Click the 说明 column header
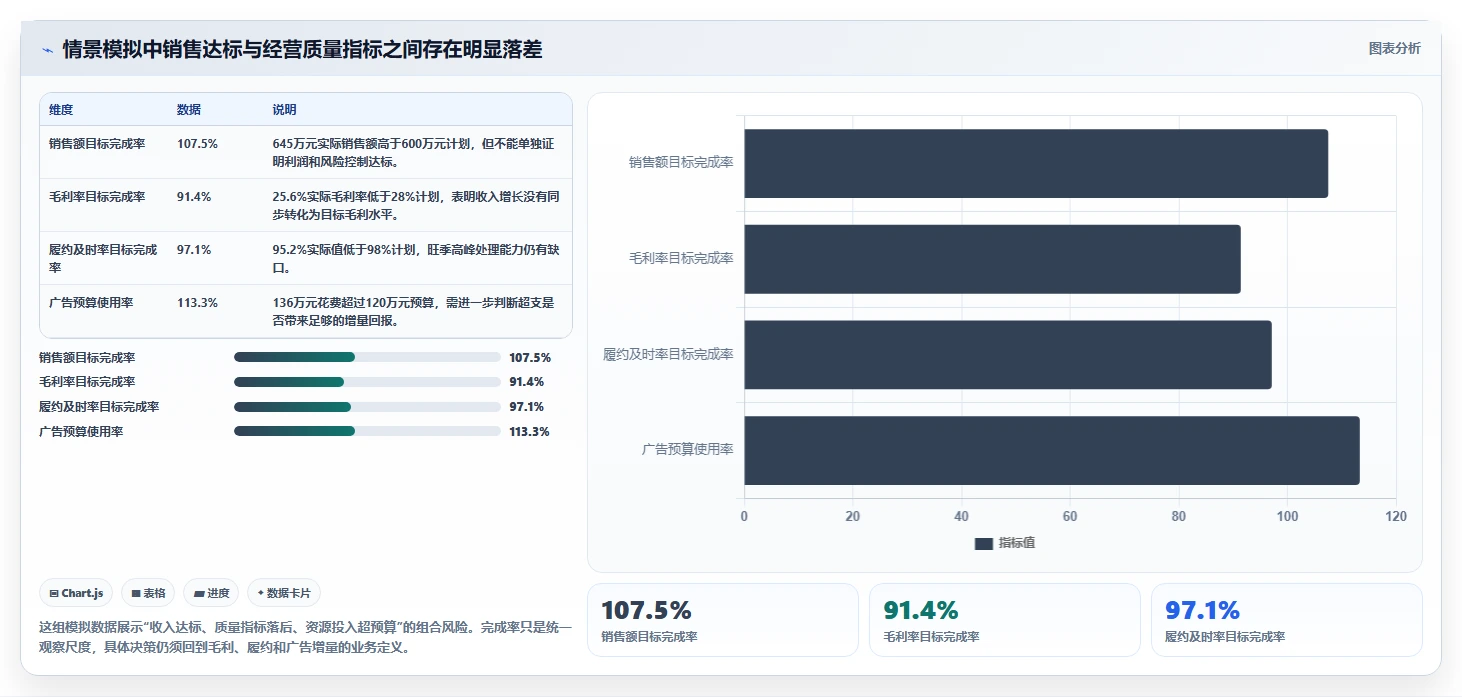 285,110
